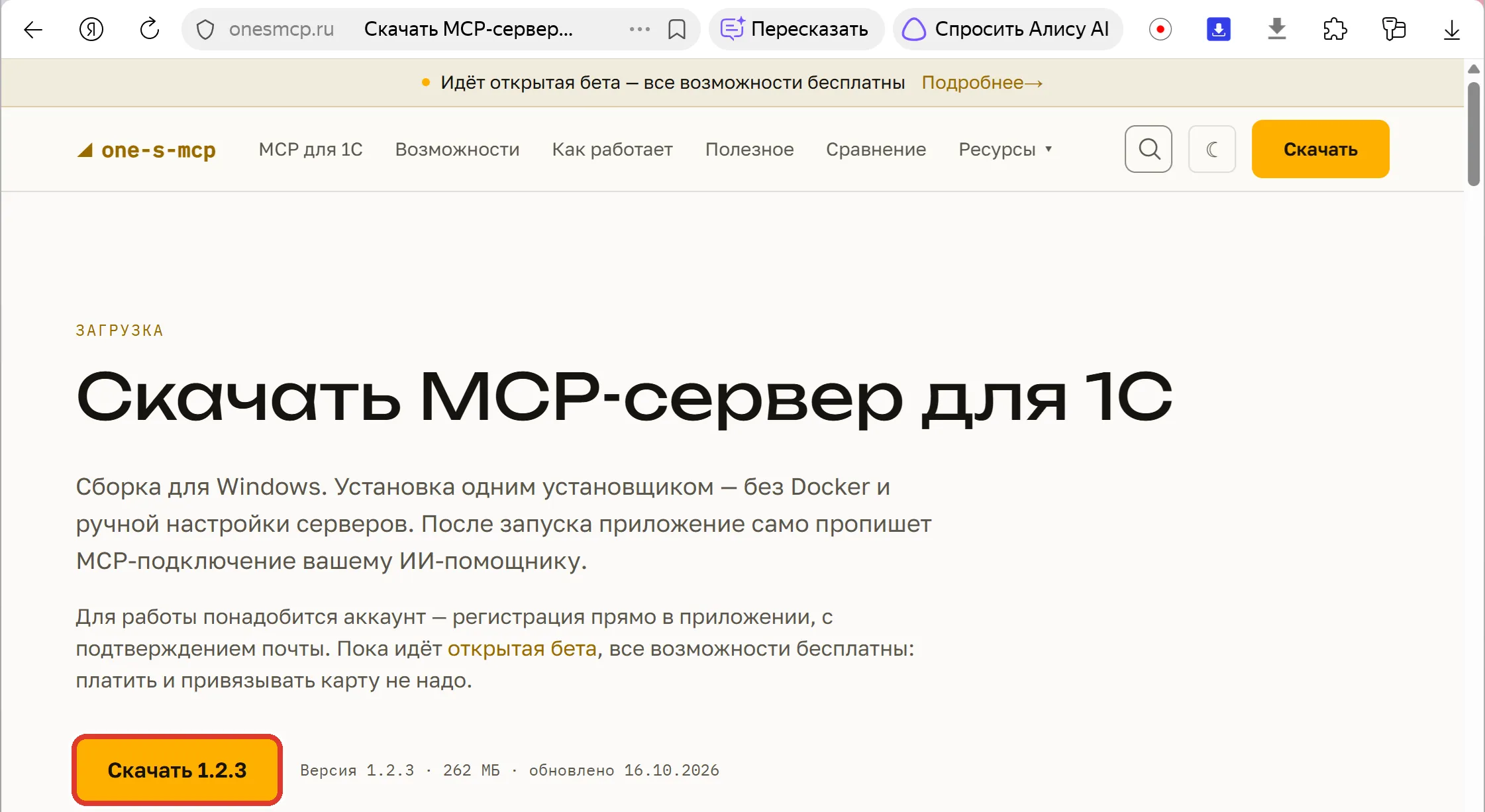Follow the Подробнее link in beta banner
Image resolution: width=1485 pixels, height=812 pixels.
pyautogui.click(x=982, y=83)
